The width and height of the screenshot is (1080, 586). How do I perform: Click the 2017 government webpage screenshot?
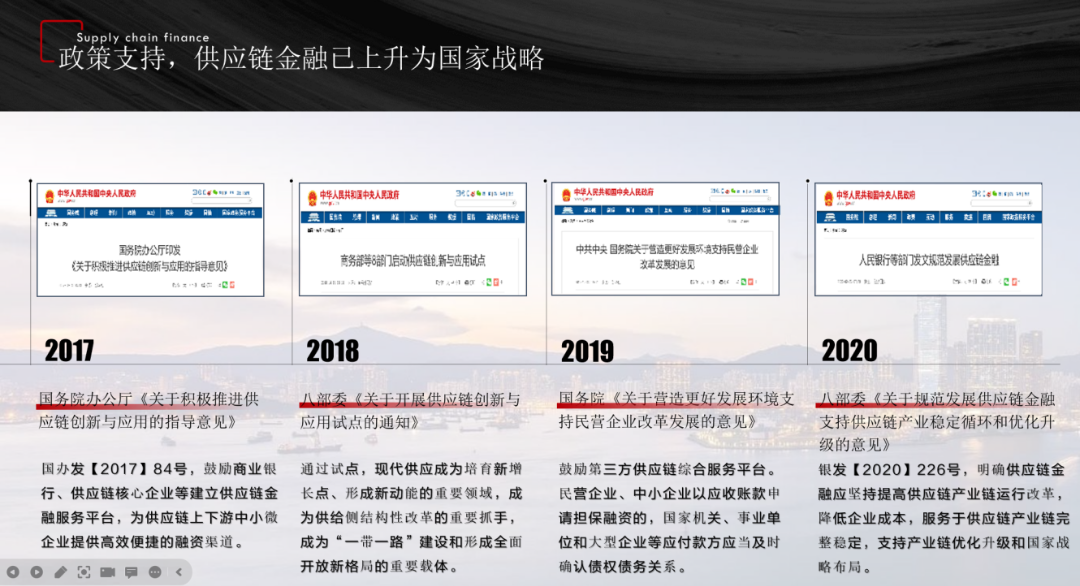[x=150, y=239]
